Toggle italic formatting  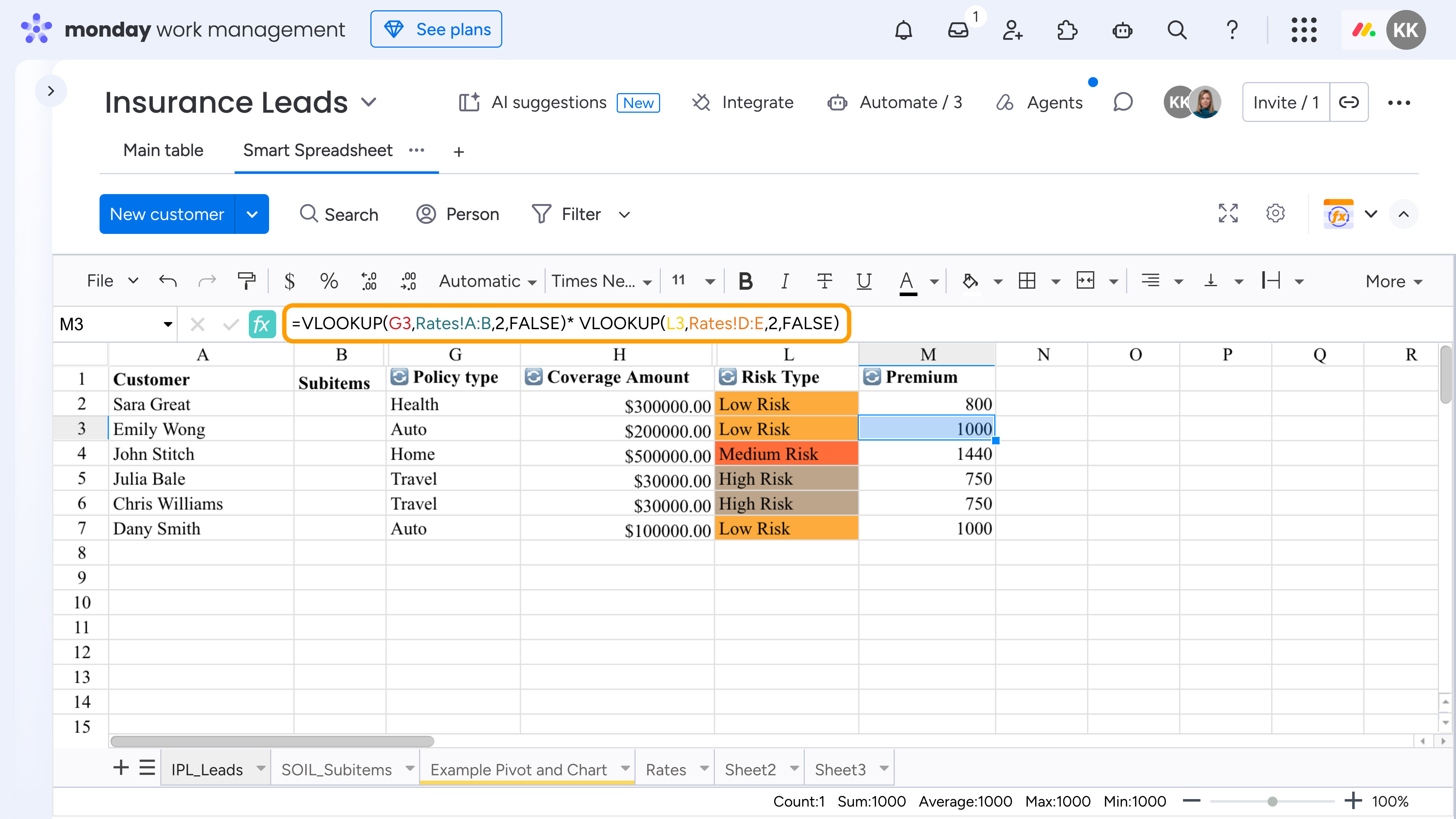(785, 281)
